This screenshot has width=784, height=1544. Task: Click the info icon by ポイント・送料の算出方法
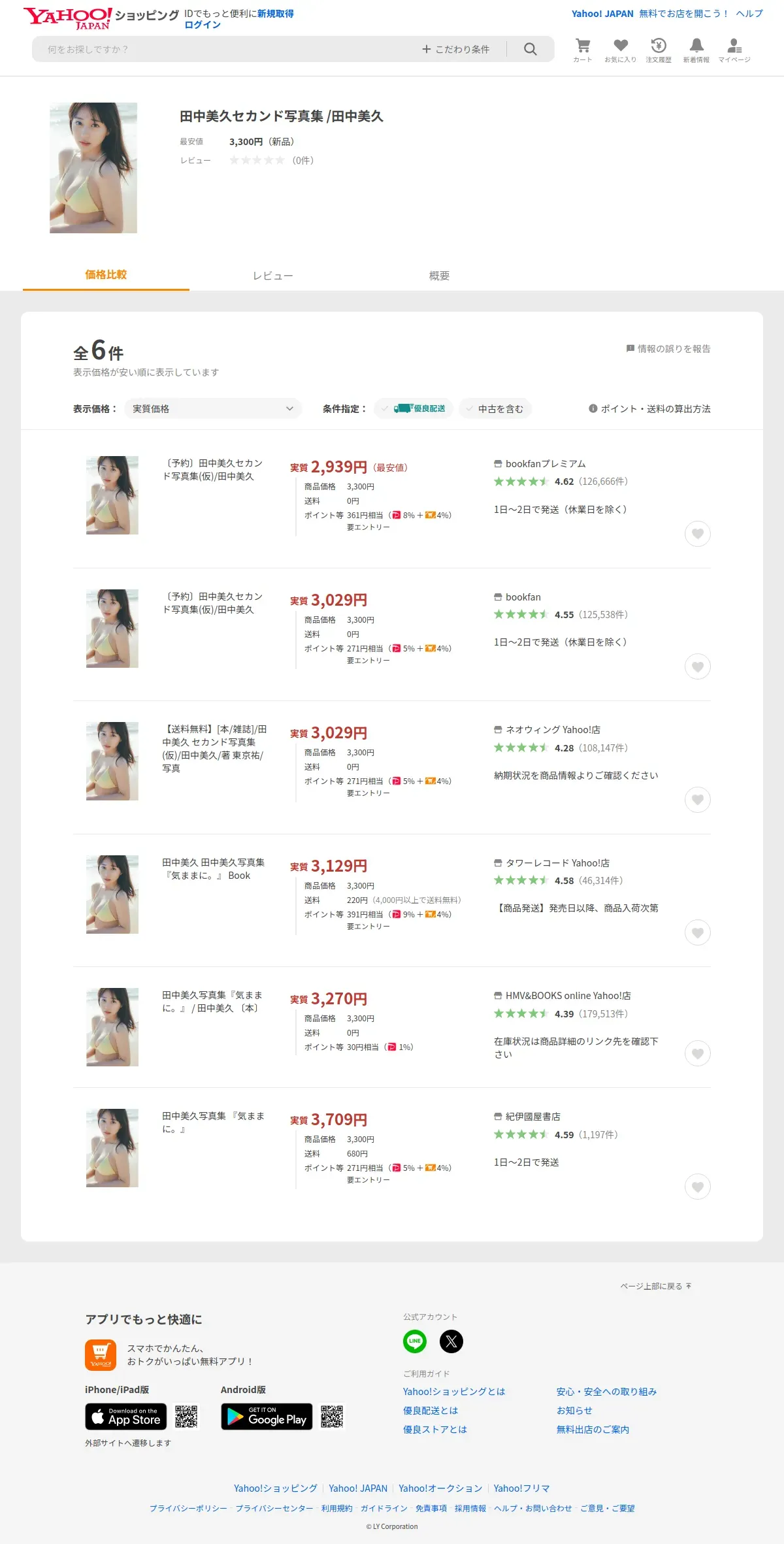593,408
